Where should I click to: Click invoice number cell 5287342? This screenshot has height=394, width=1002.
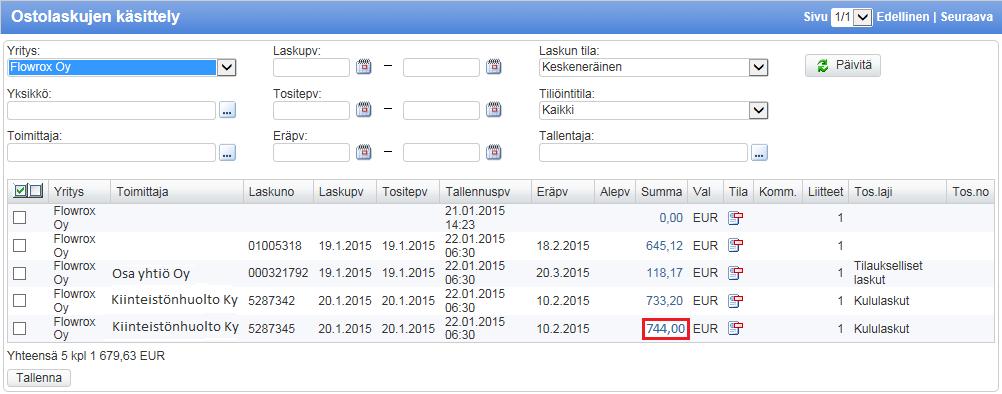[272, 301]
